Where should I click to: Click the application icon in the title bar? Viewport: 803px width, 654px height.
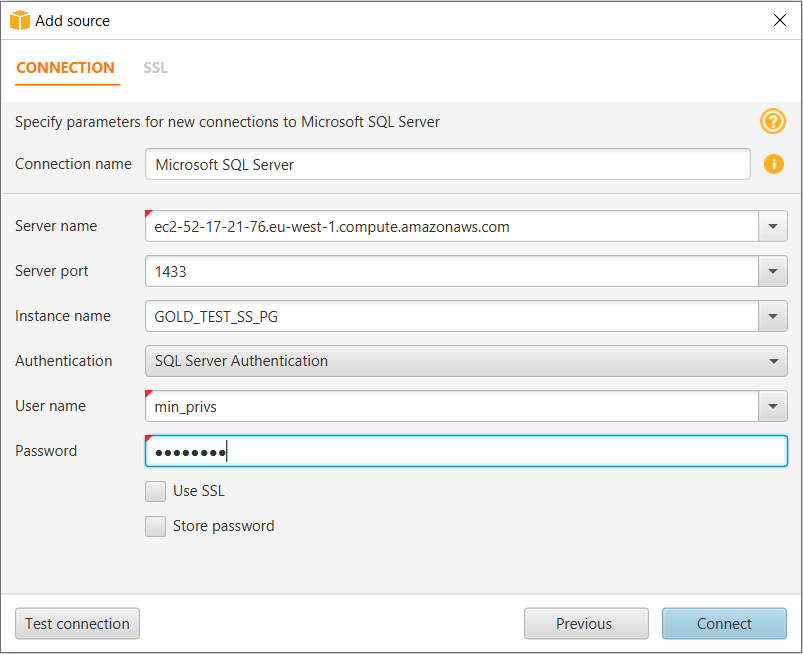click(19, 19)
